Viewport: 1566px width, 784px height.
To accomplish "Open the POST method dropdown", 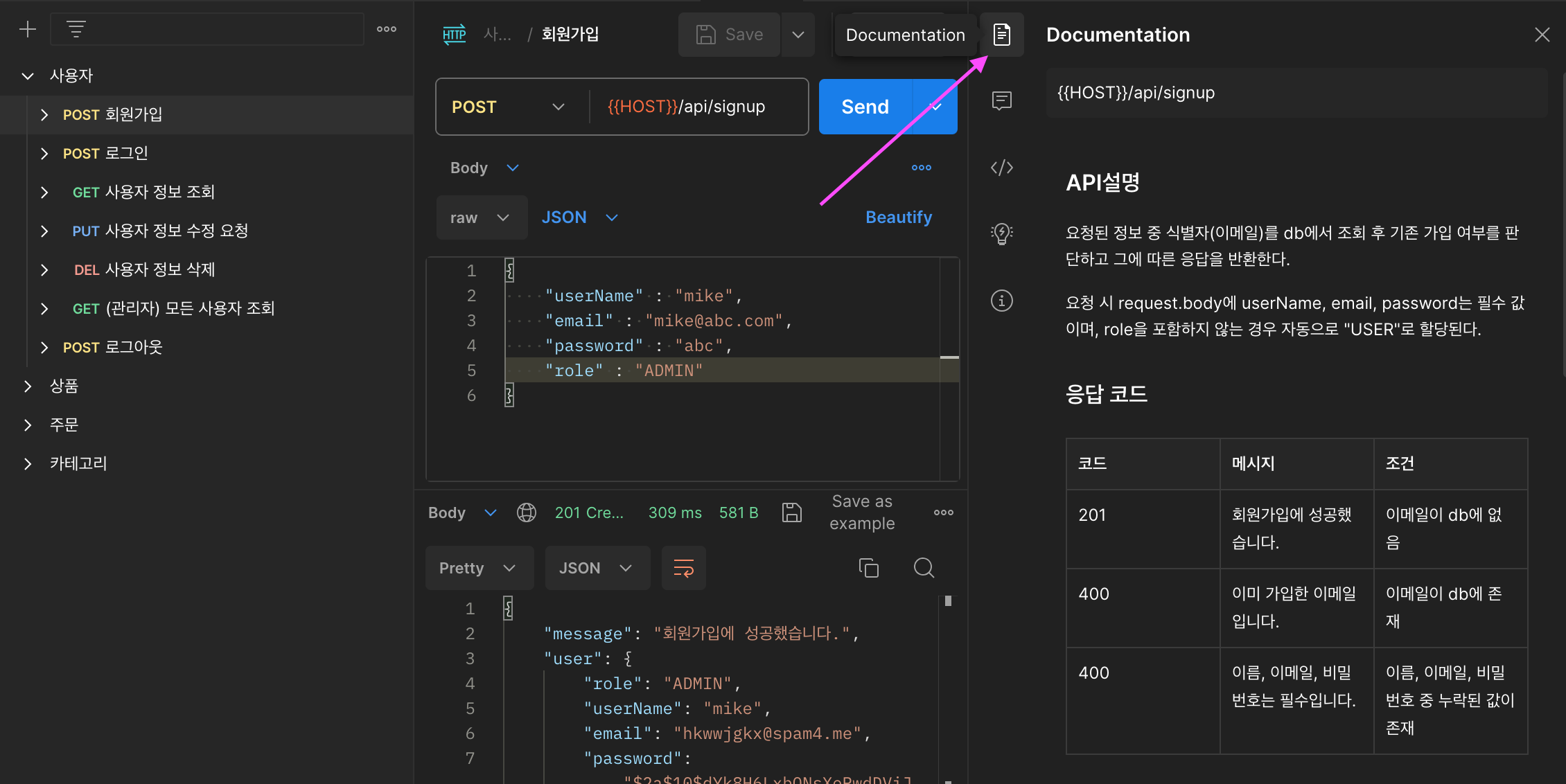I will pos(509,107).
